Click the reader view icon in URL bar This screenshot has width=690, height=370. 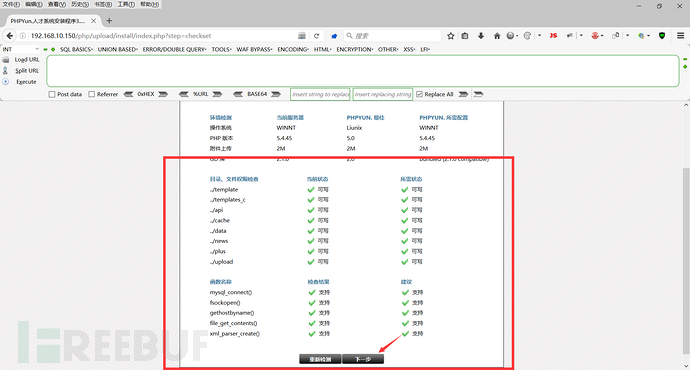pos(302,36)
